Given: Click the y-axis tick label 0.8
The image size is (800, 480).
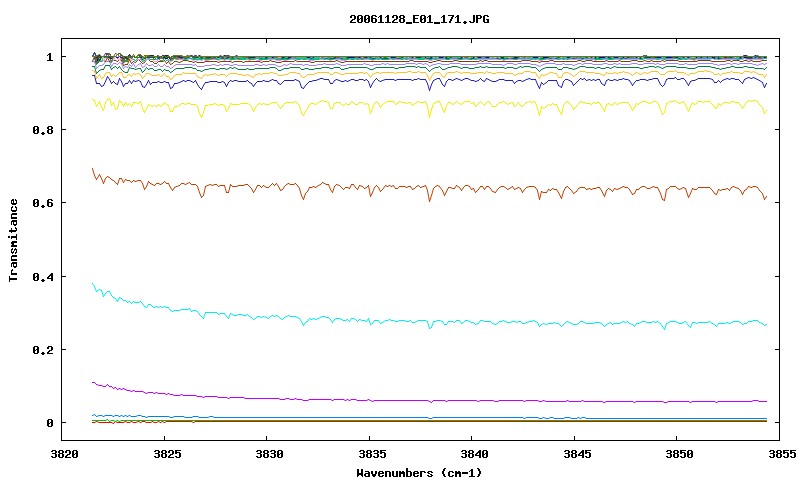Looking at the screenshot, I should (43, 130).
